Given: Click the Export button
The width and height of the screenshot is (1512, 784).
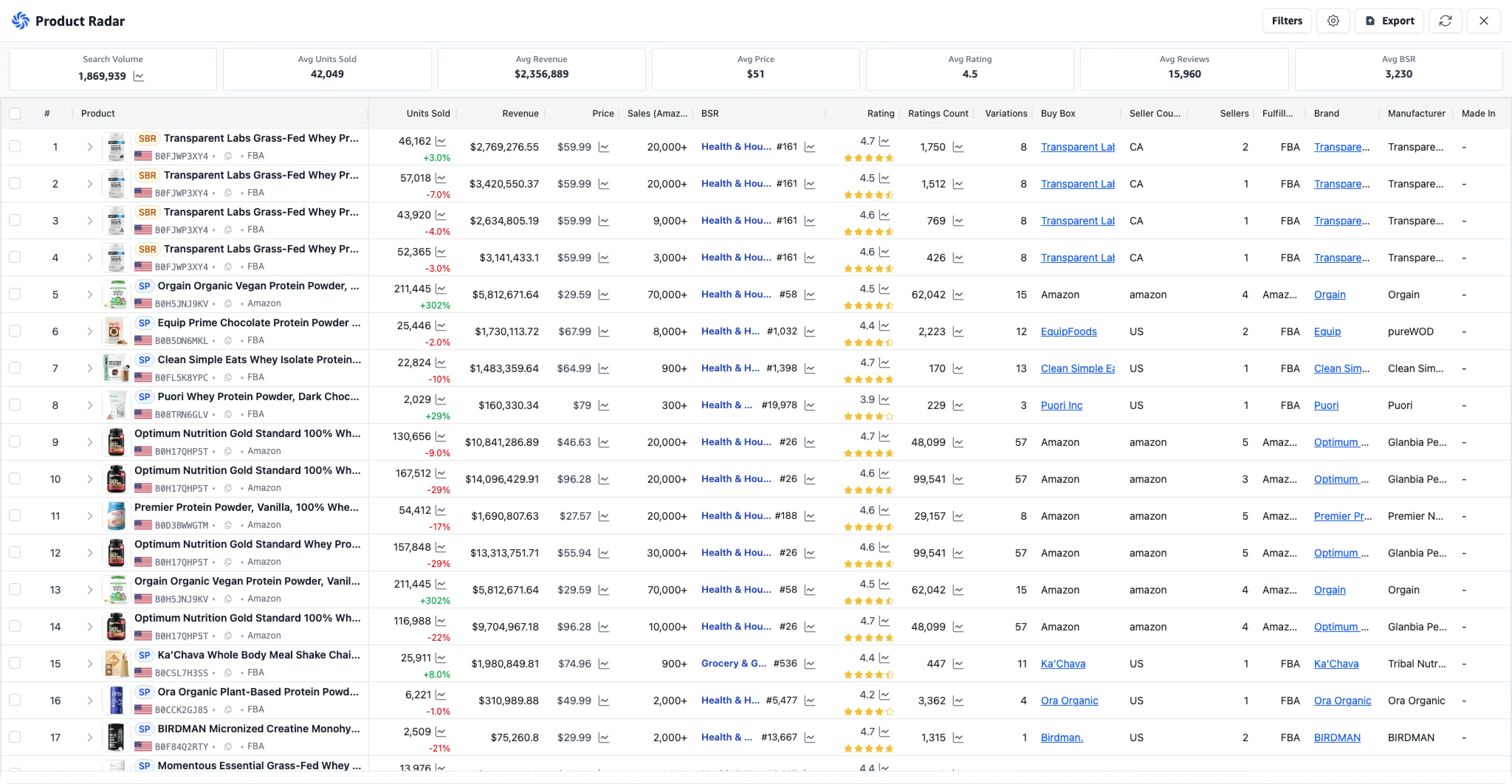Looking at the screenshot, I should point(1389,21).
